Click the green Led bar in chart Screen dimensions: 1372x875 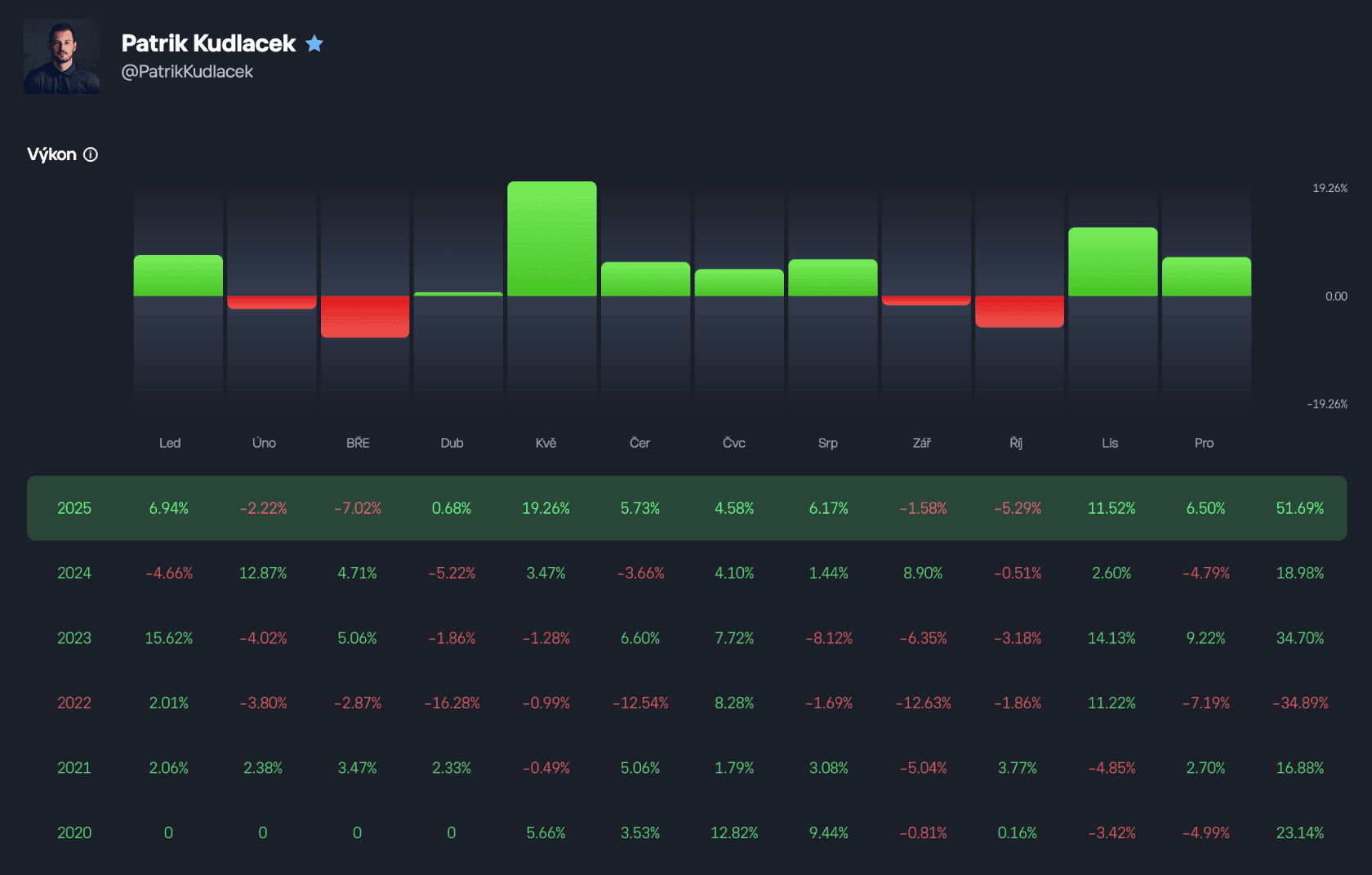[x=178, y=275]
